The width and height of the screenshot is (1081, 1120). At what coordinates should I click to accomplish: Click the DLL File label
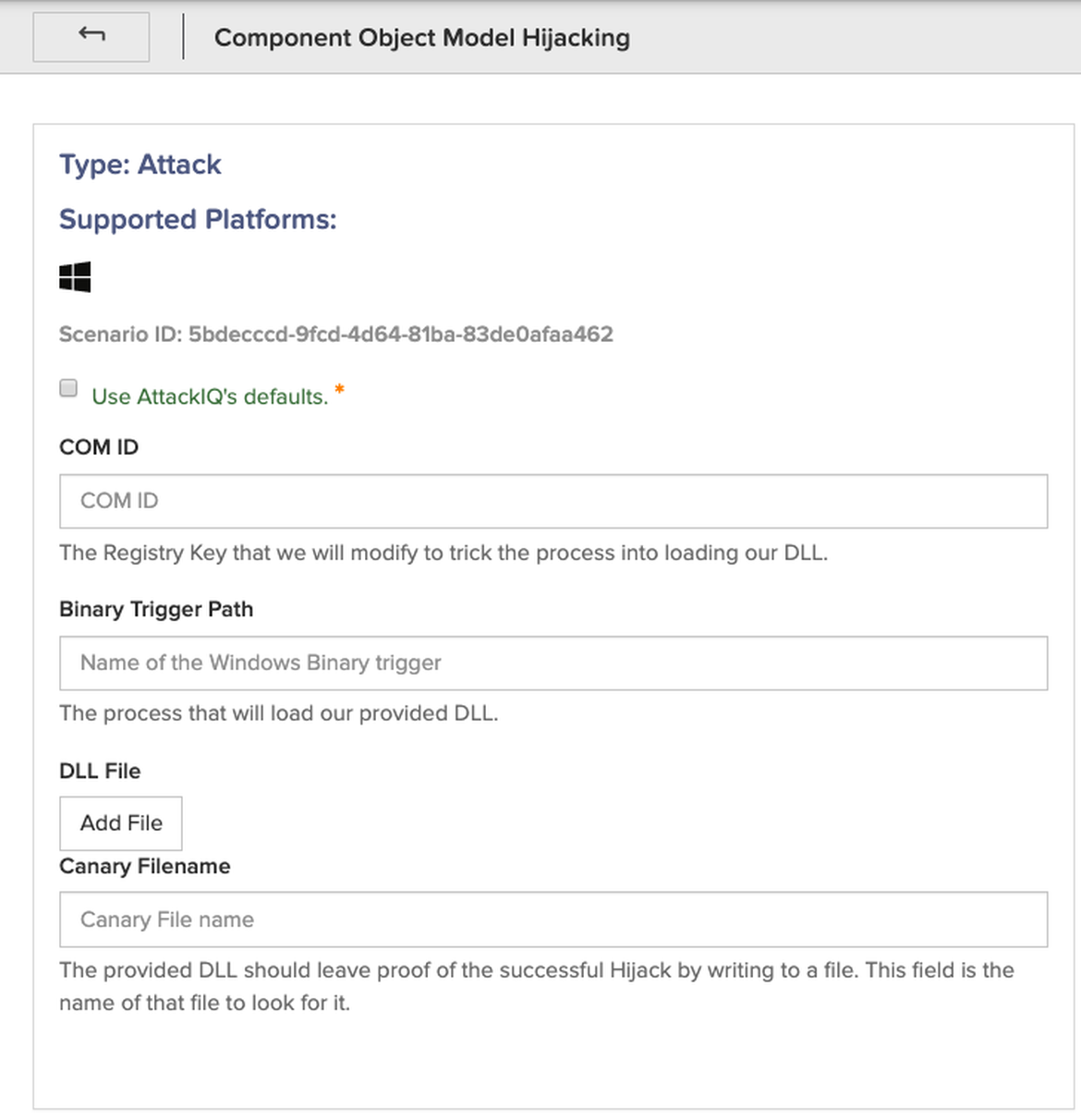(100, 771)
